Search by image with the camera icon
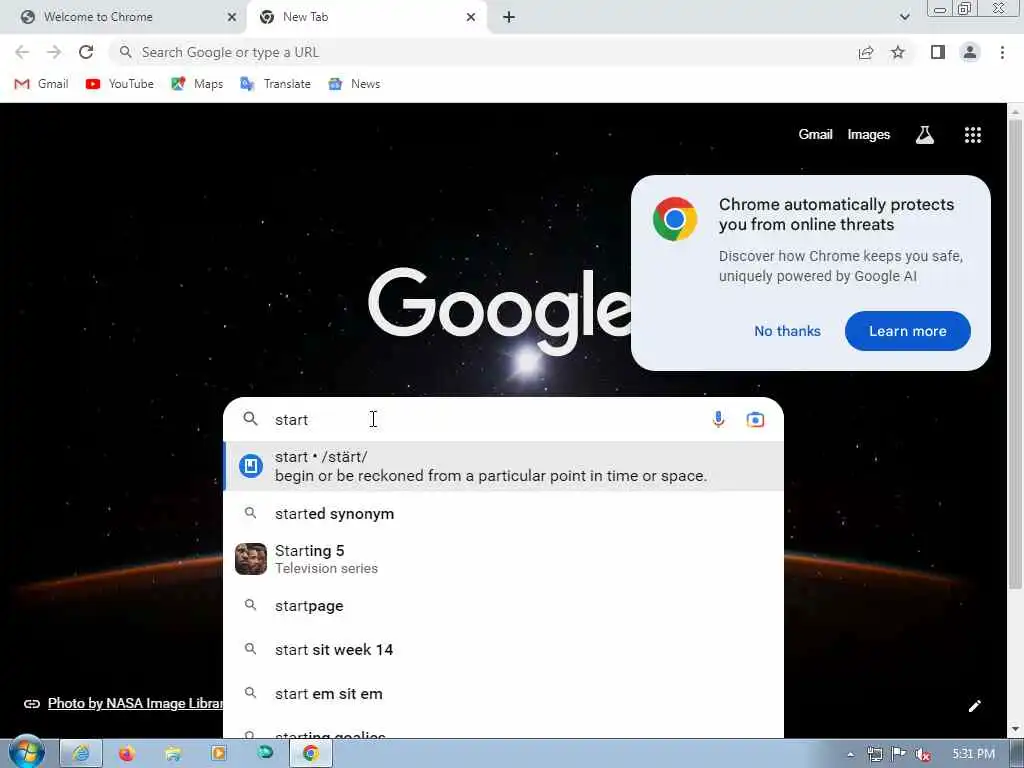 click(x=755, y=419)
